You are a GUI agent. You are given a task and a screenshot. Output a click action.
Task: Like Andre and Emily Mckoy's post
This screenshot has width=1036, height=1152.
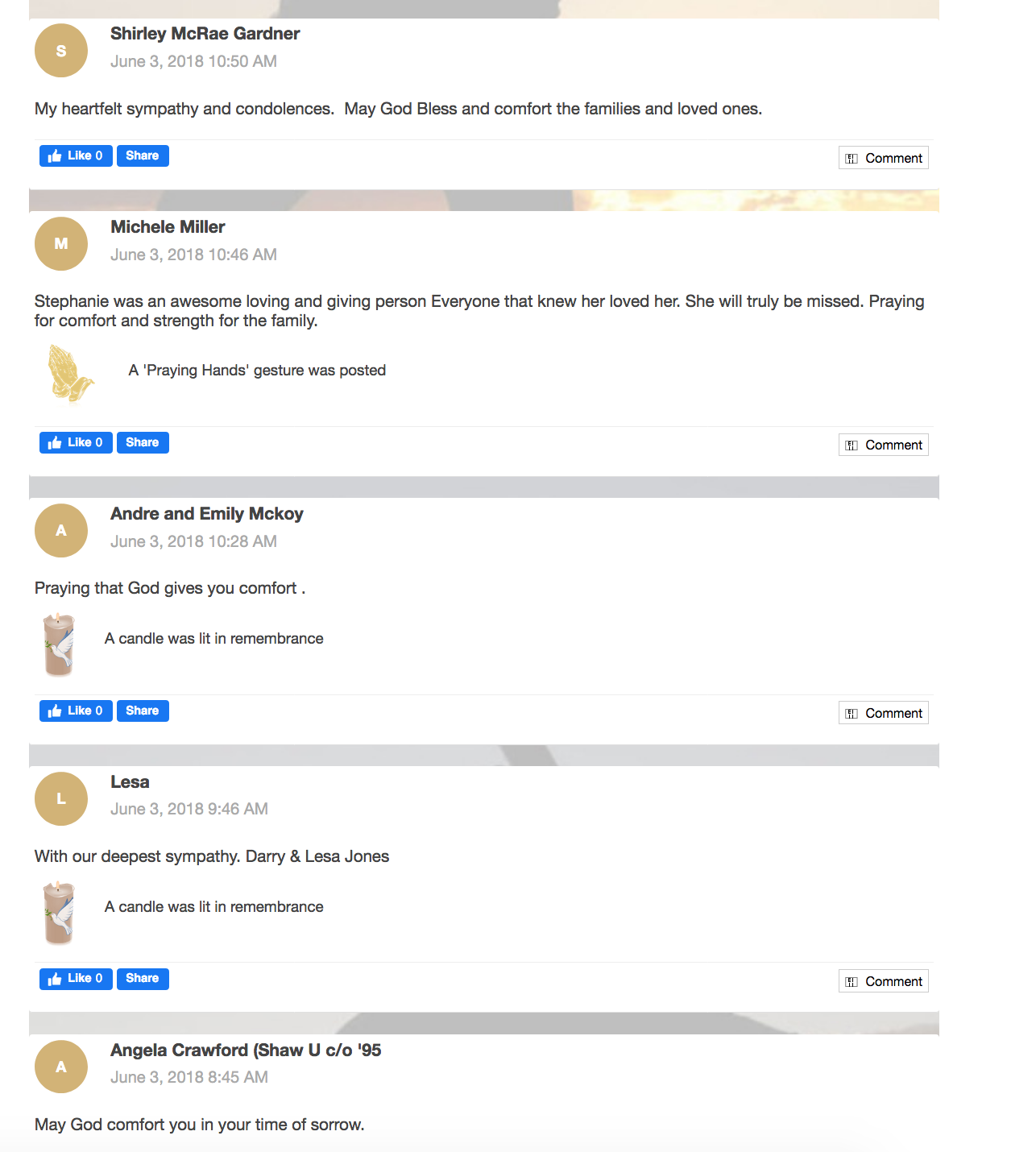76,711
